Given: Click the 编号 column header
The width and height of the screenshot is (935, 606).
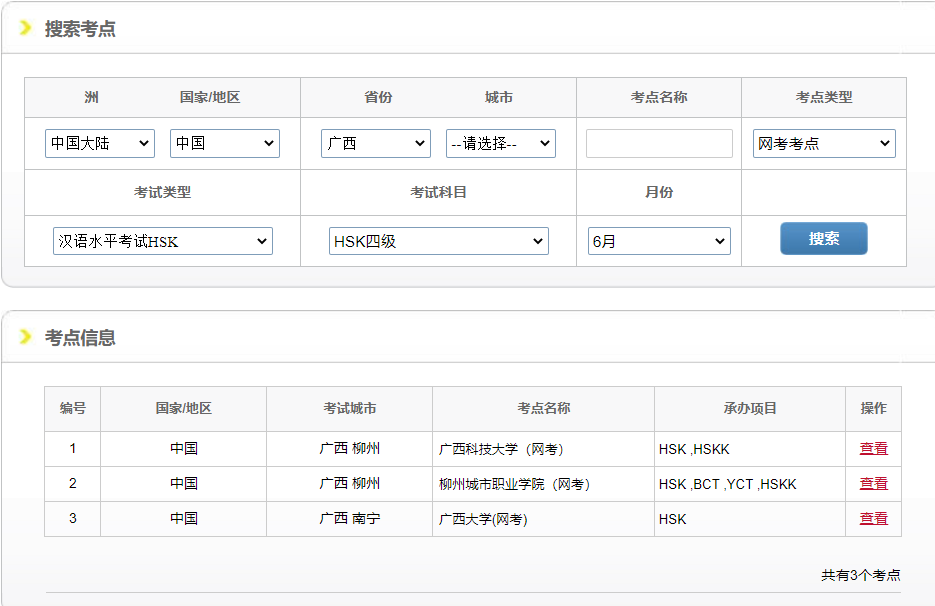Looking at the screenshot, I should [73, 408].
